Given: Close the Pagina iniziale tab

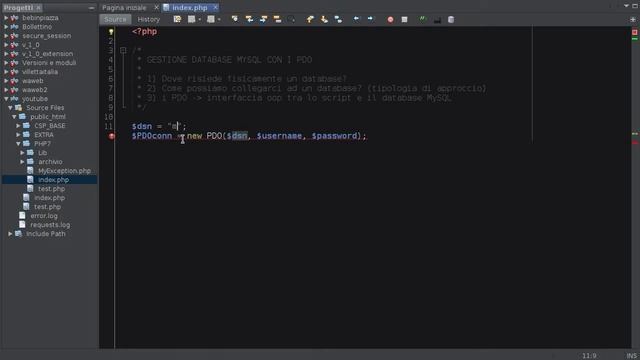Looking at the screenshot, I should pyautogui.click(x=156, y=8).
